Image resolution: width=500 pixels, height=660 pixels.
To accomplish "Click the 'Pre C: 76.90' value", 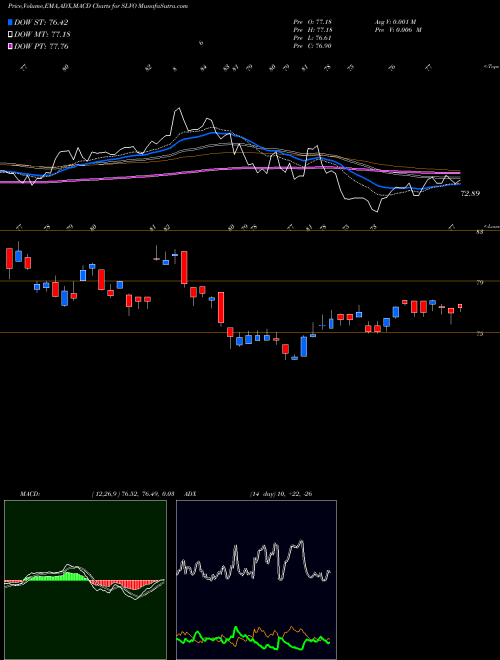I will point(312,46).
